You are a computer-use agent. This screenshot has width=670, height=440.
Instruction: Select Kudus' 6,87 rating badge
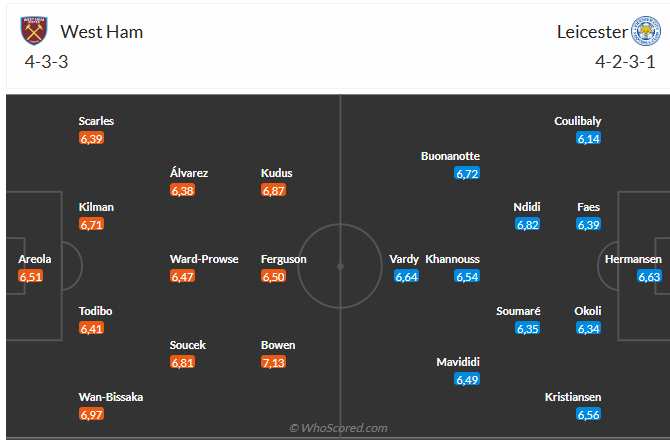tap(273, 191)
